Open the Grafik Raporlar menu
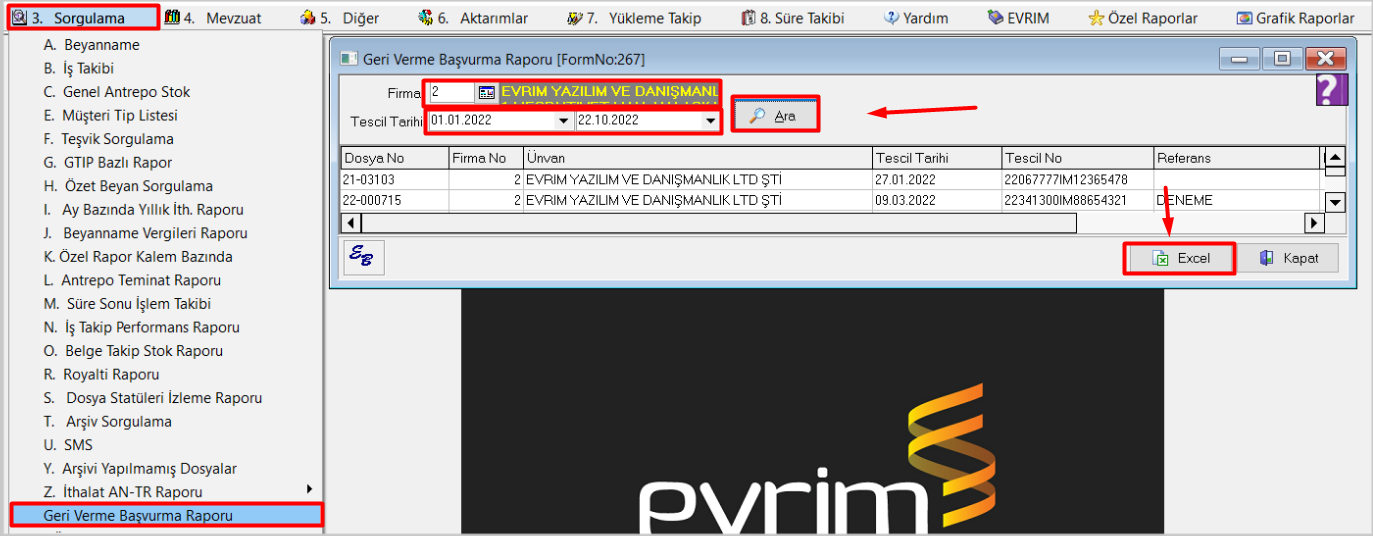 coord(1295,18)
